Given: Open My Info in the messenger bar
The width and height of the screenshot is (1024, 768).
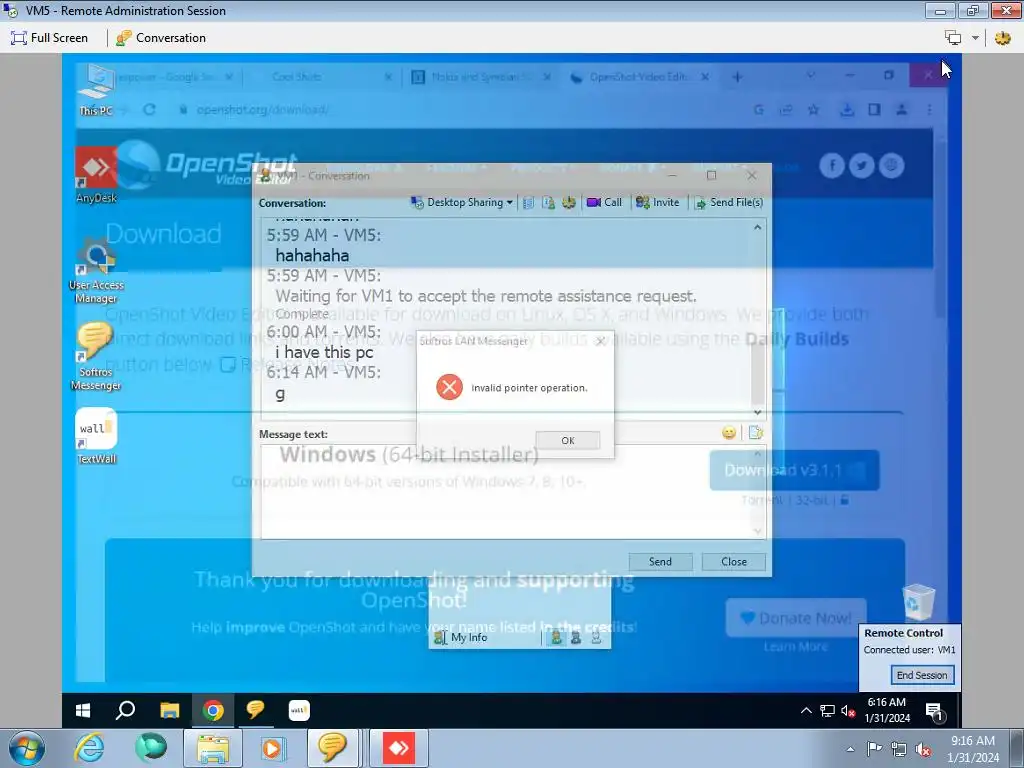Looking at the screenshot, I should pyautogui.click(x=461, y=637).
